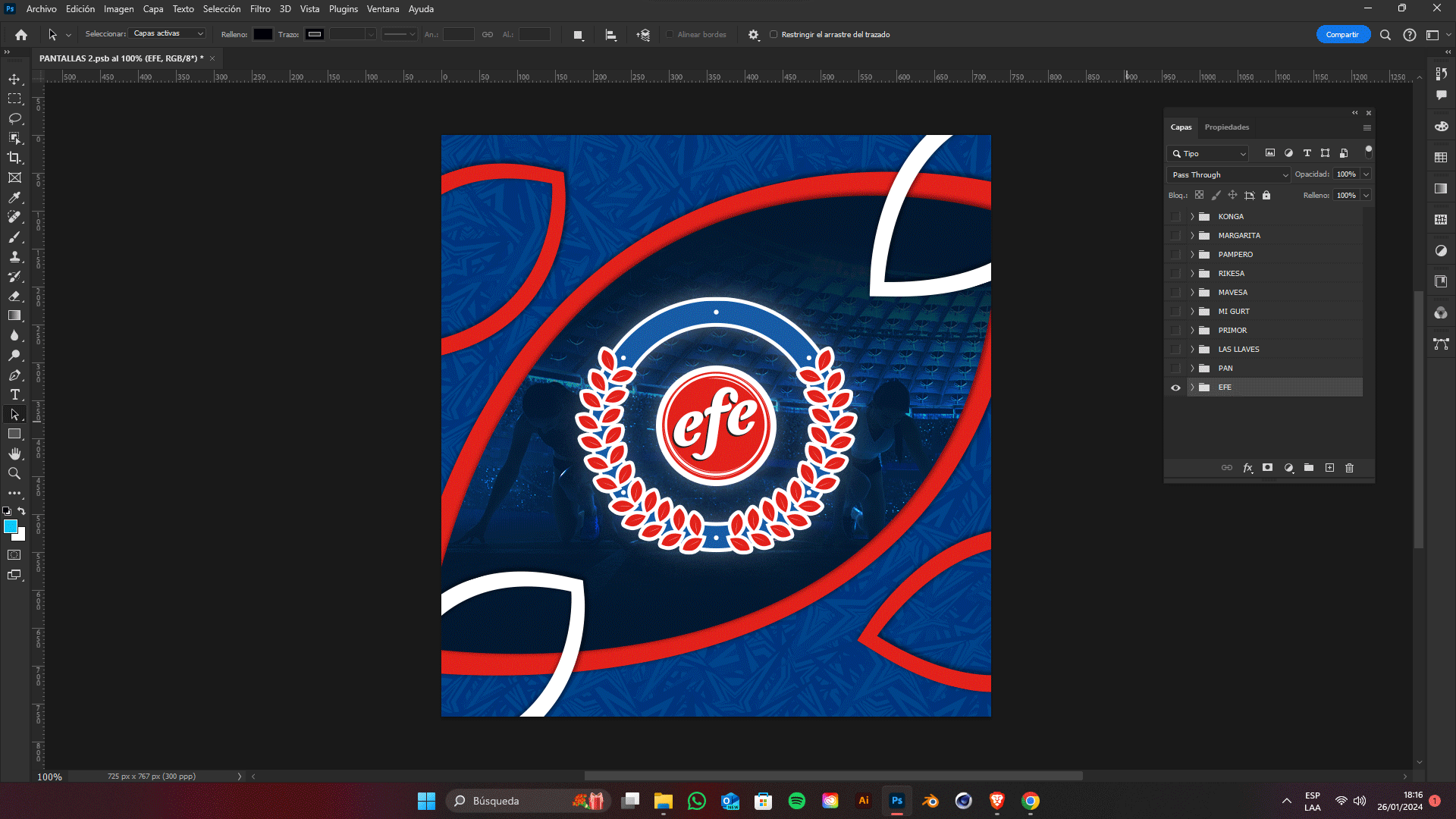This screenshot has width=1456, height=819.
Task: Show the KONGA layer group
Action: pos(1175,217)
